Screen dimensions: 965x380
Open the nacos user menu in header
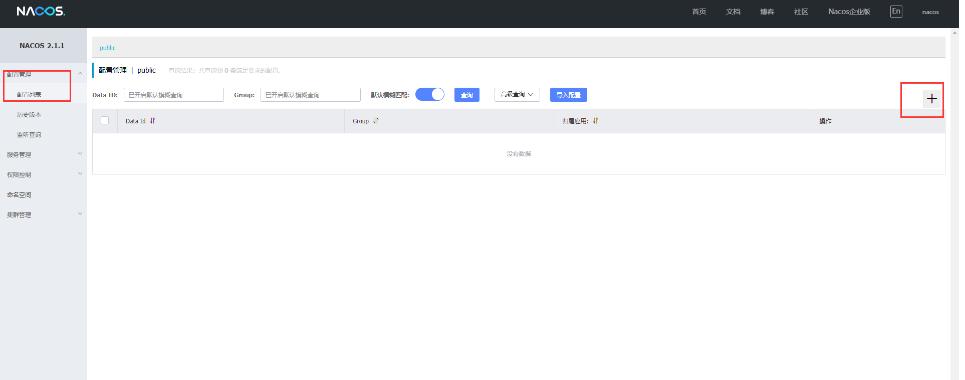[930, 12]
